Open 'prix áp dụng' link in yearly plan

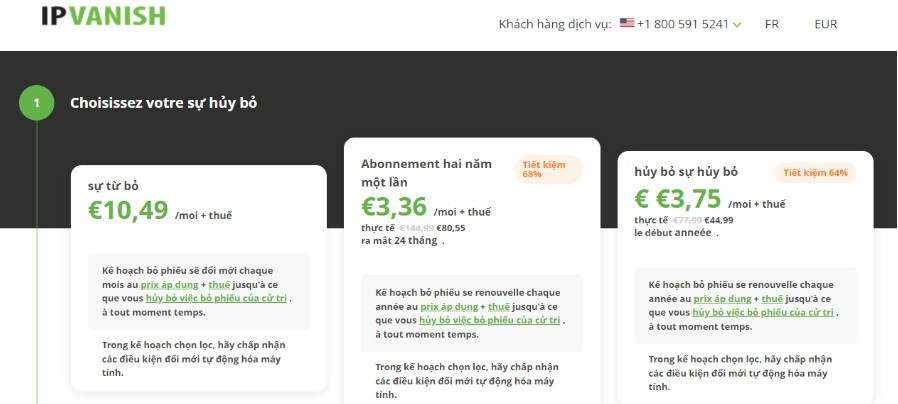722,299
